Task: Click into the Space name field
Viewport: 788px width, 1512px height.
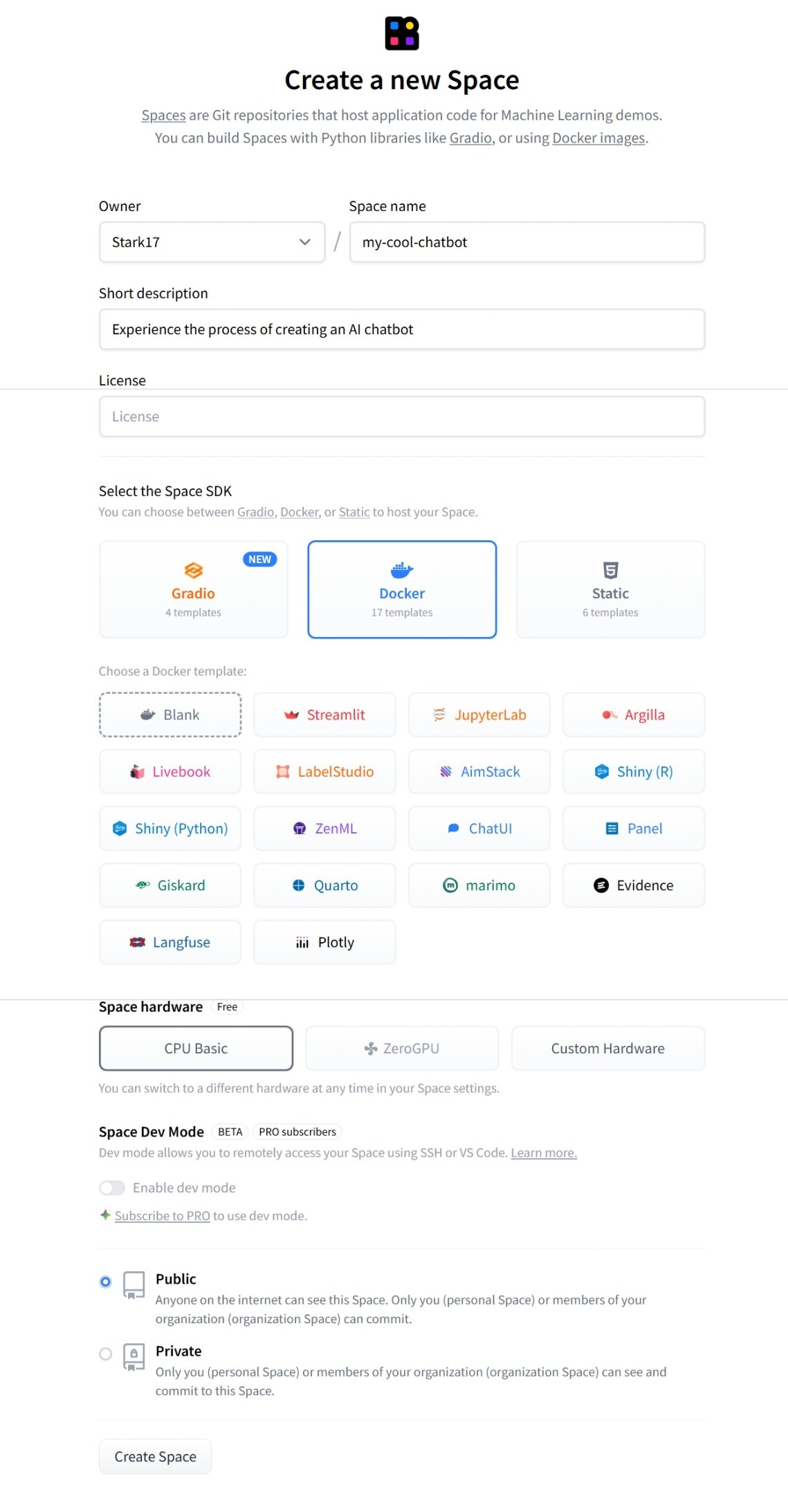Action: [526, 242]
